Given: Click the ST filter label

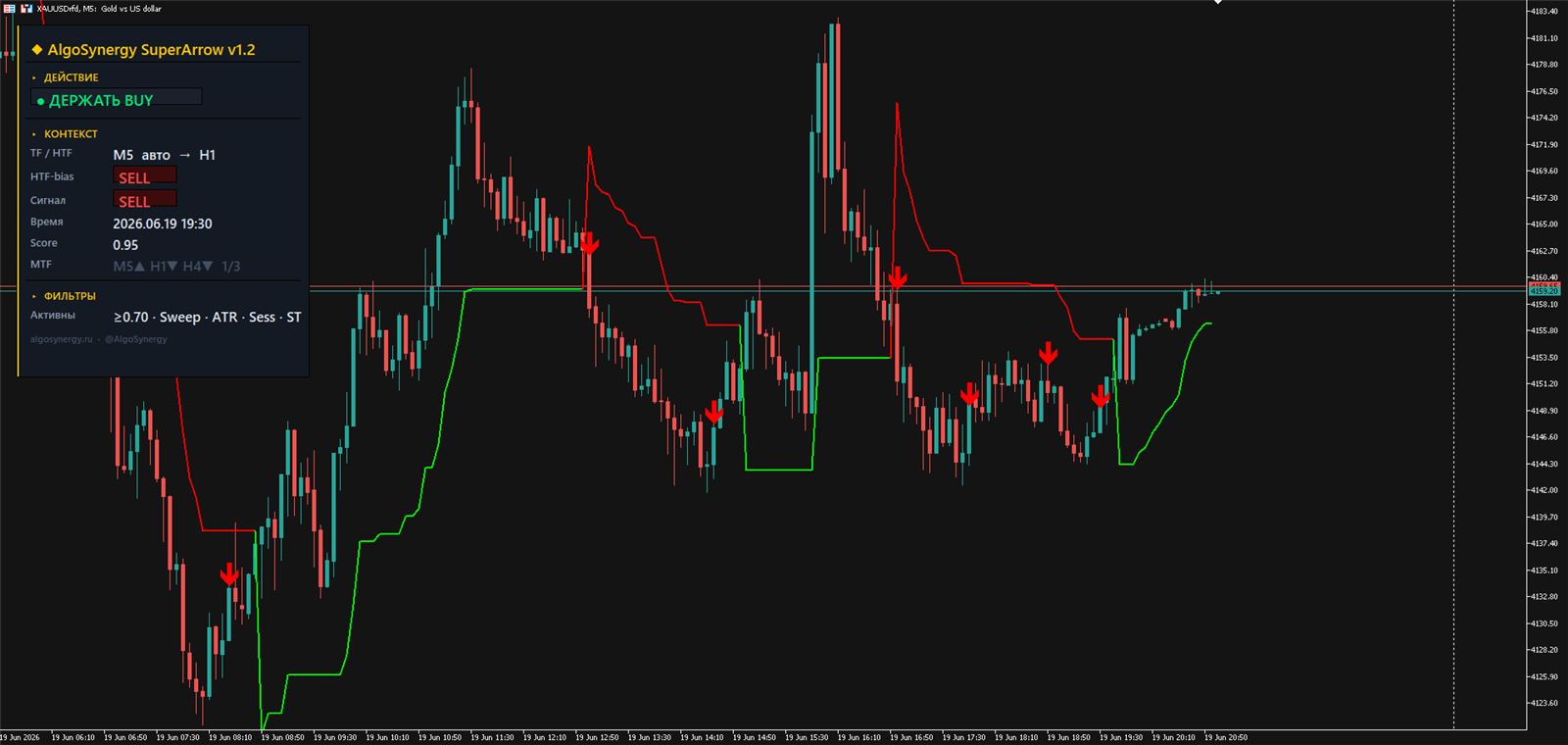Looking at the screenshot, I should click(294, 318).
